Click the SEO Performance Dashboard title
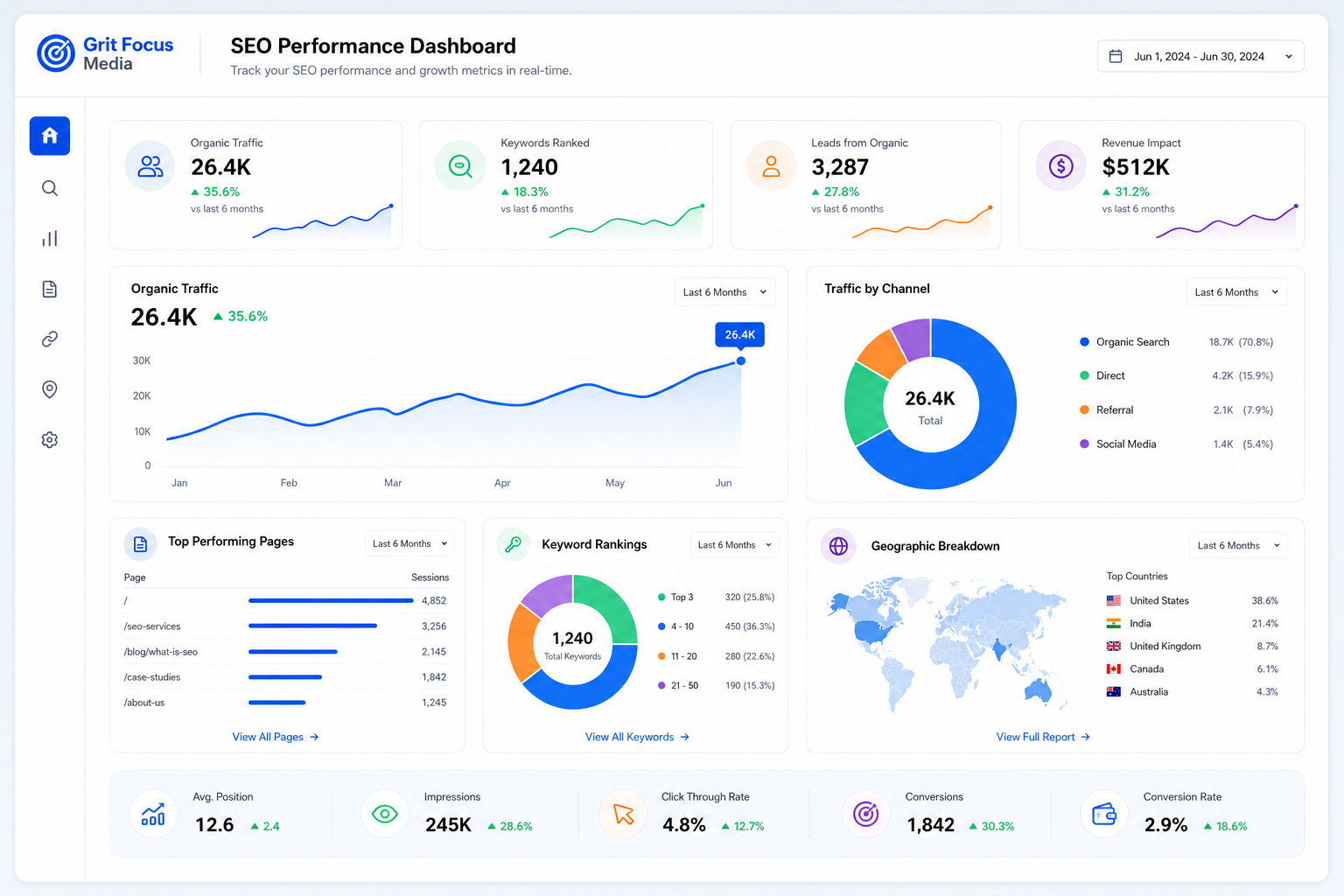This screenshot has width=1344, height=896. [x=373, y=45]
